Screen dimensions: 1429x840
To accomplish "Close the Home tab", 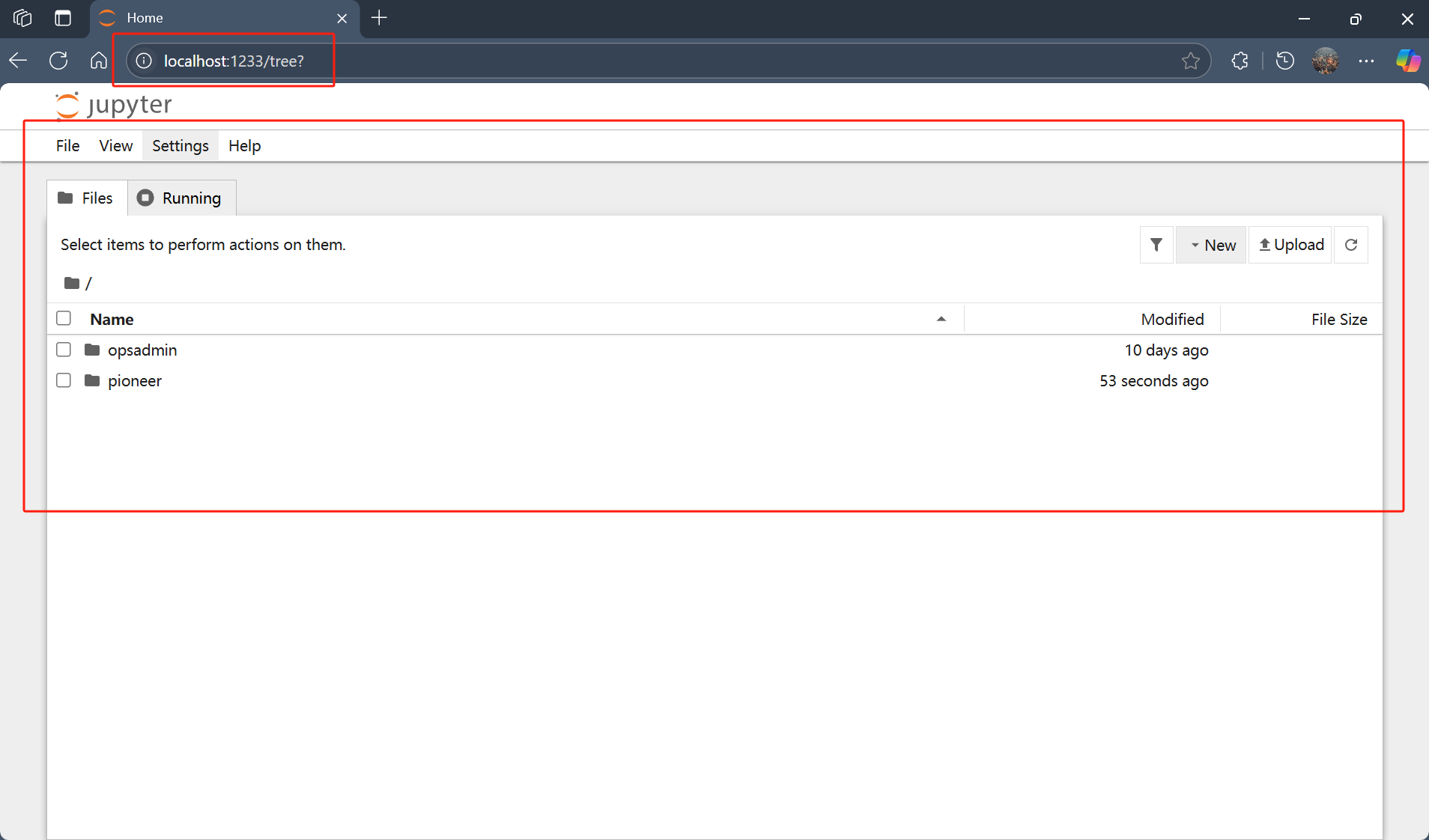I will pos(342,19).
